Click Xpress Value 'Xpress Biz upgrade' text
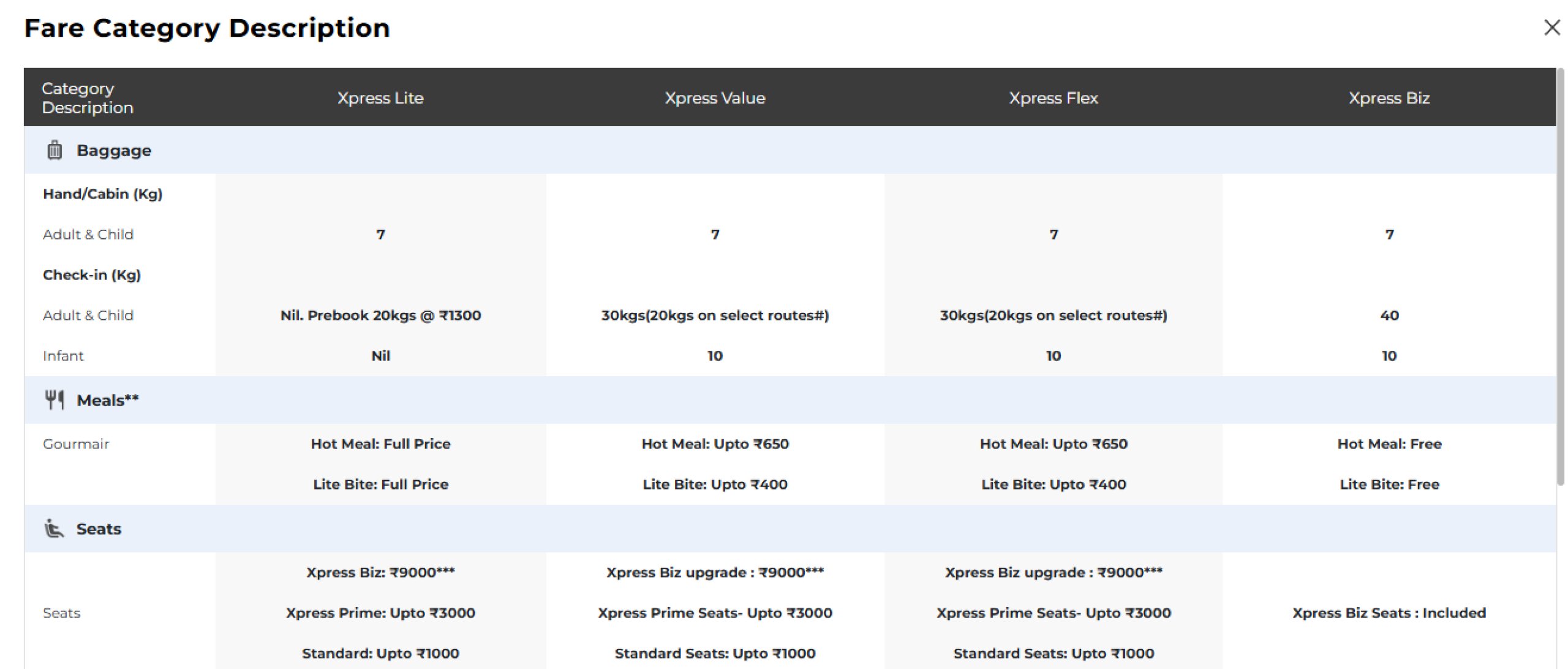This screenshot has height=669, width=1568. click(715, 573)
